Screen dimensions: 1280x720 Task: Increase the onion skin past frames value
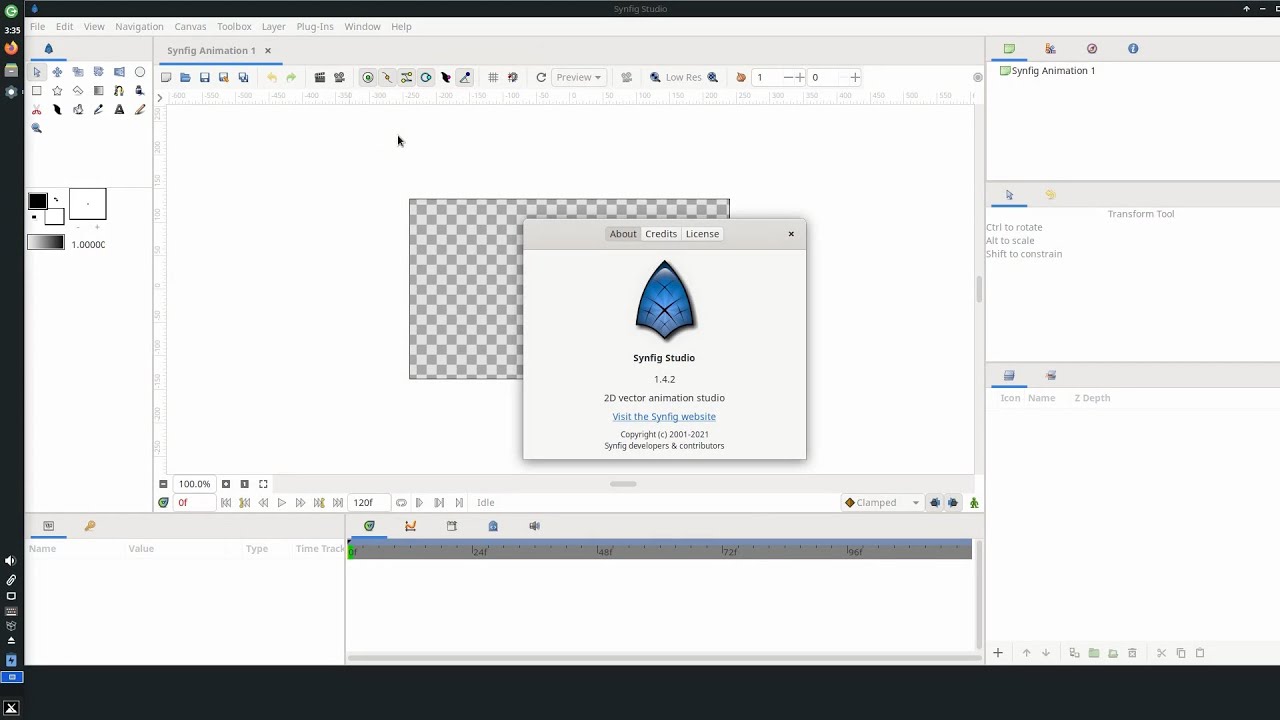pos(800,77)
